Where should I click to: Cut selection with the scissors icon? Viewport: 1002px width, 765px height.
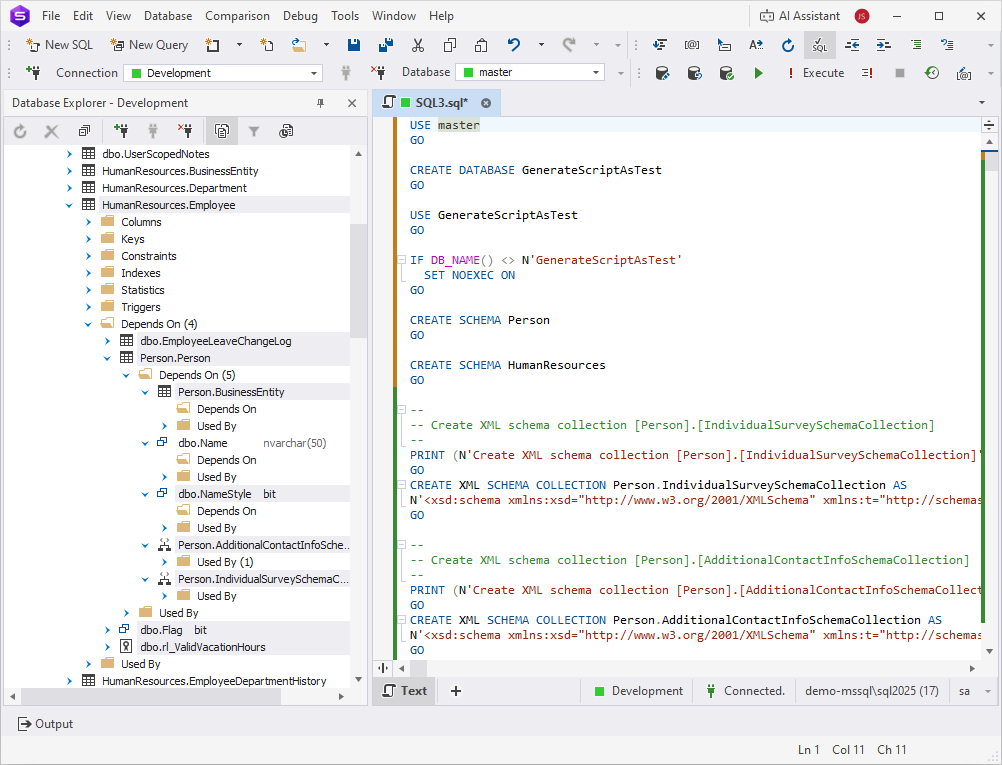pyautogui.click(x=418, y=45)
